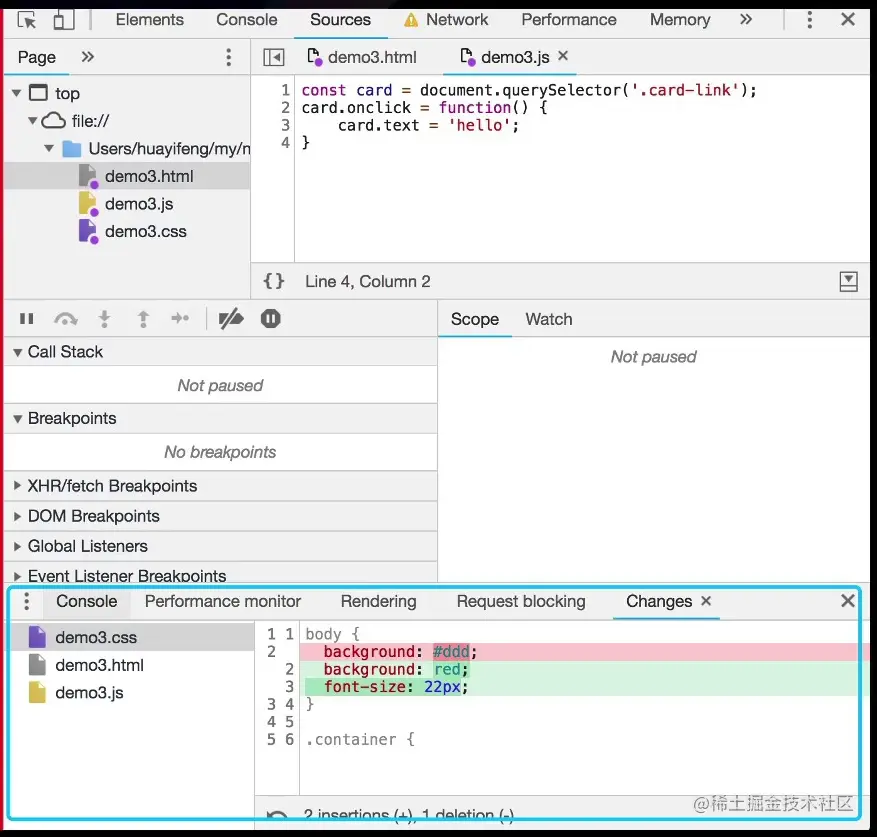Screen dimensions: 877x837
Task: Open the Performance monitor drawer tab
Action: 223,601
